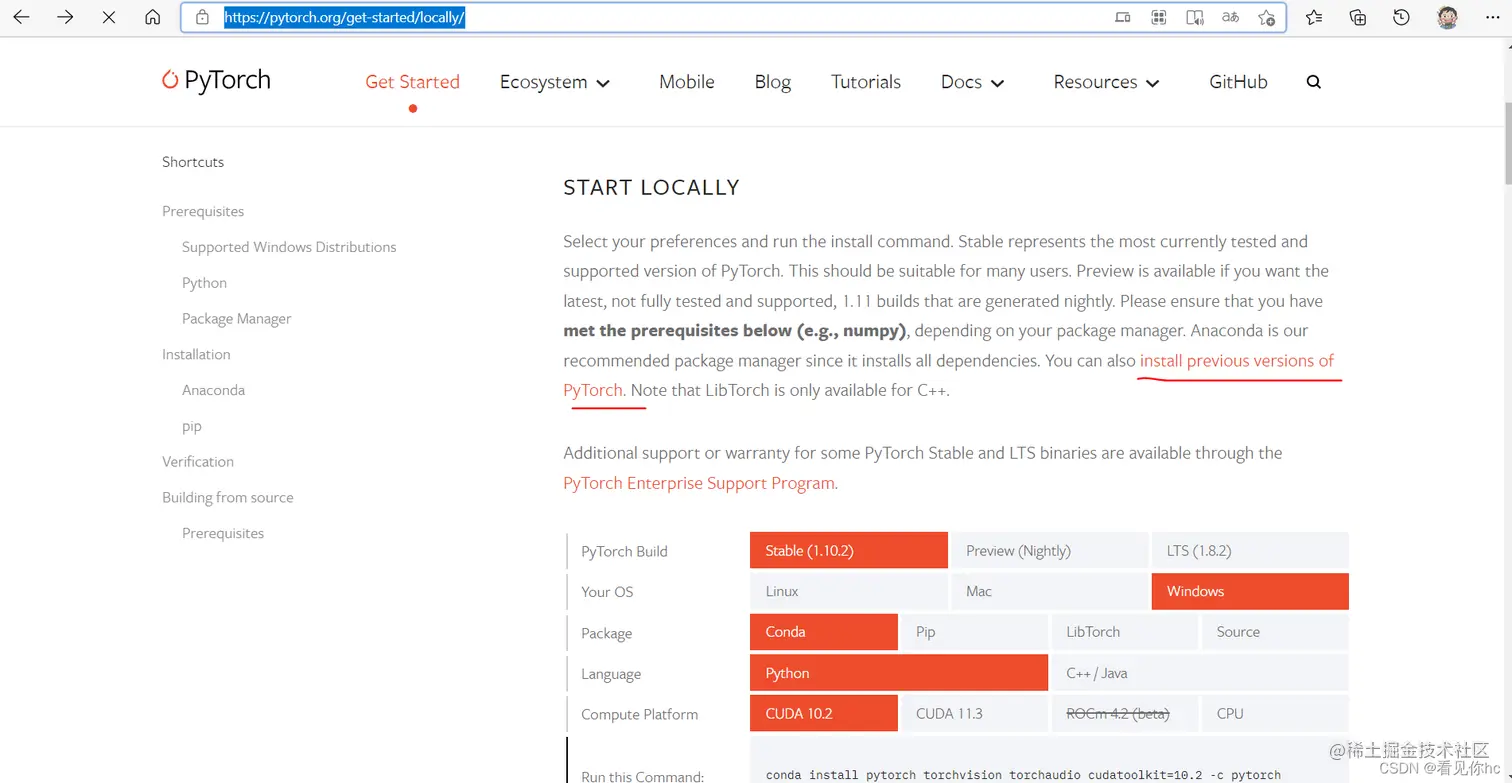Jump to Installation shortcut
1512x783 pixels.
coord(196,354)
